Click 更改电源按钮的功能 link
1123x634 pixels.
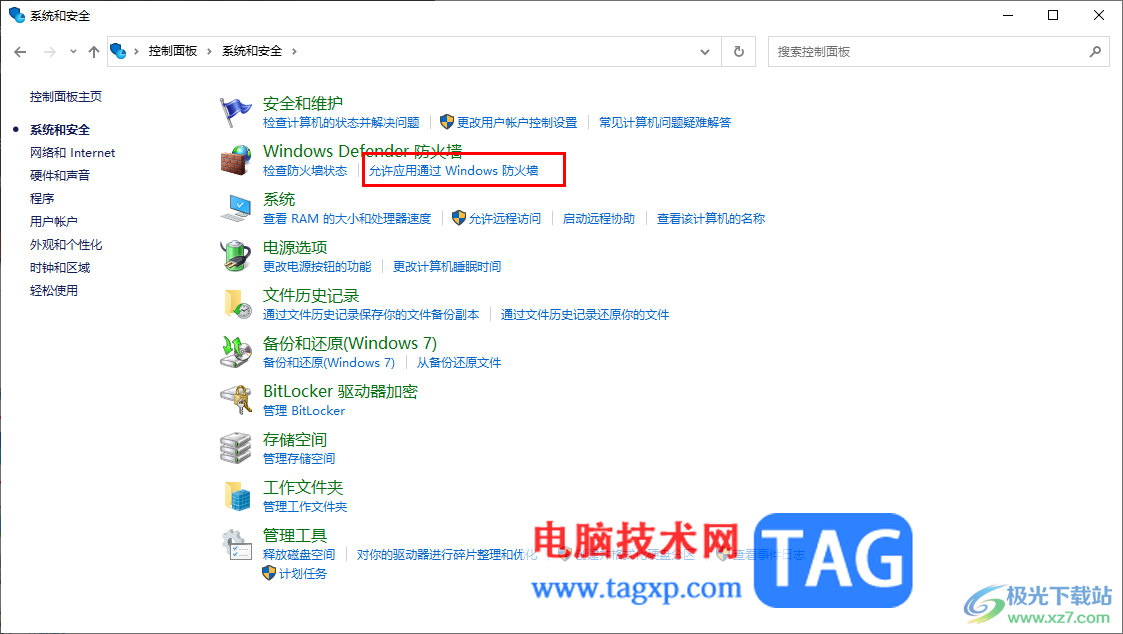tap(317, 266)
